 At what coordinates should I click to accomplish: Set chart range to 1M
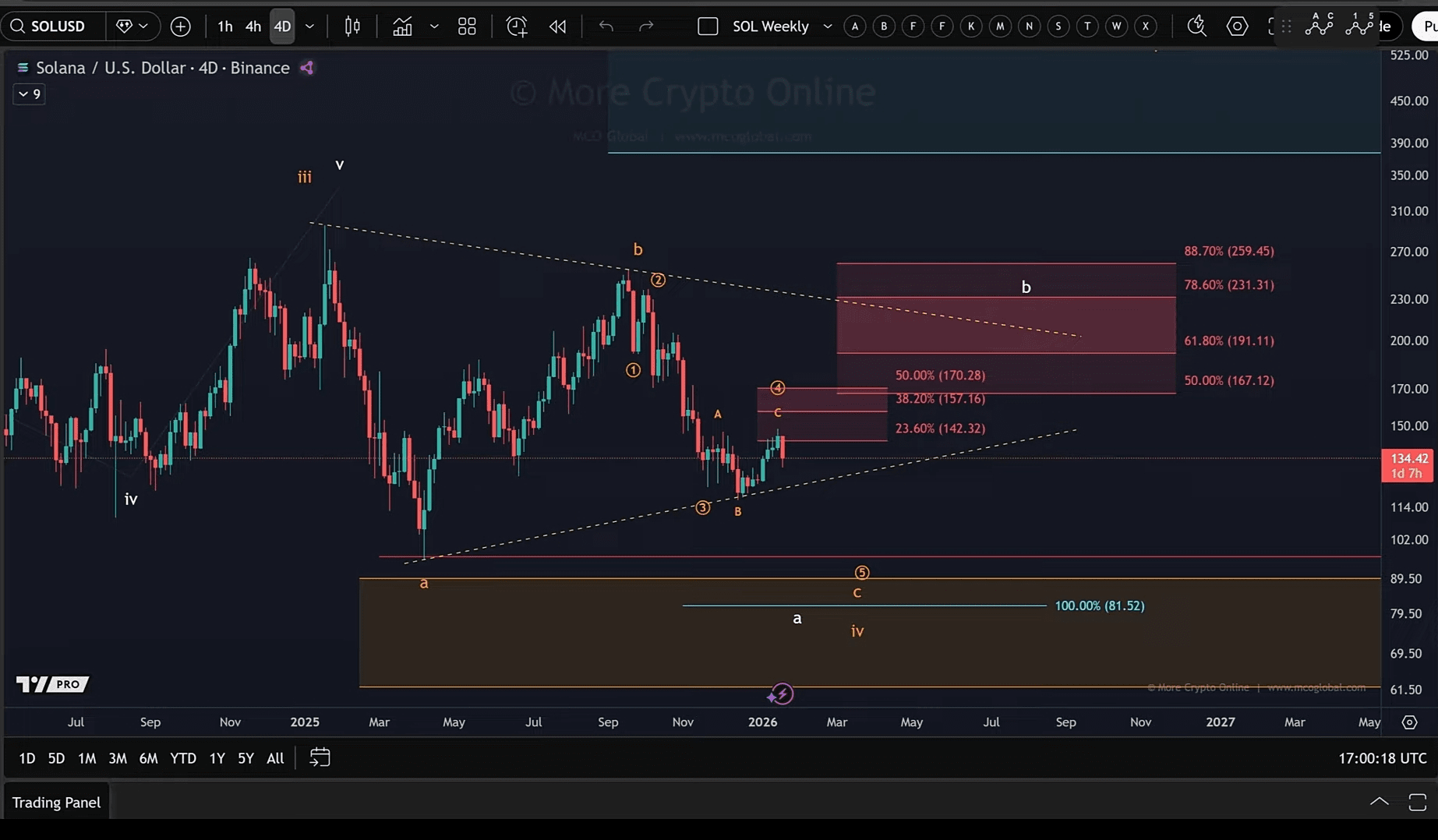pyautogui.click(x=87, y=758)
